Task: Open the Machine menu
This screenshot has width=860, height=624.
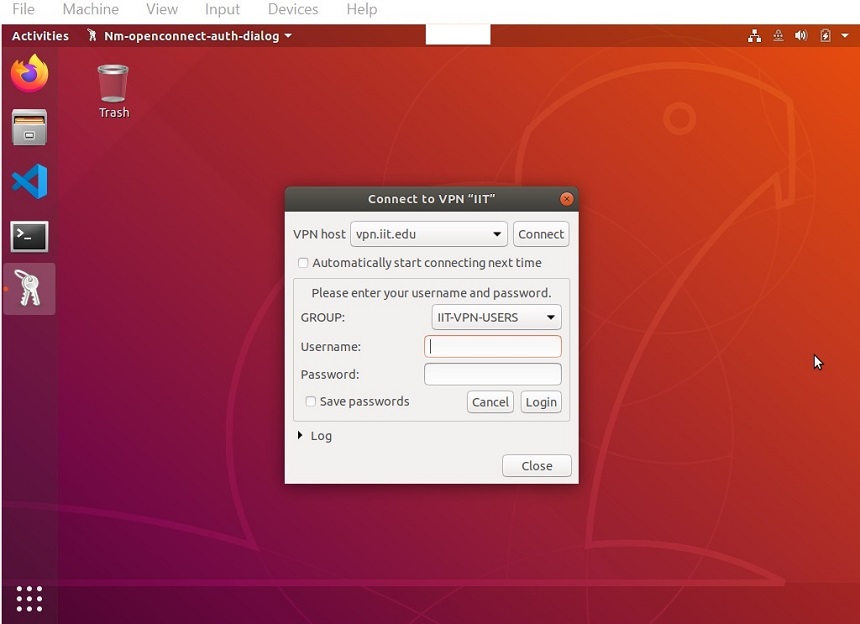Action: (90, 9)
